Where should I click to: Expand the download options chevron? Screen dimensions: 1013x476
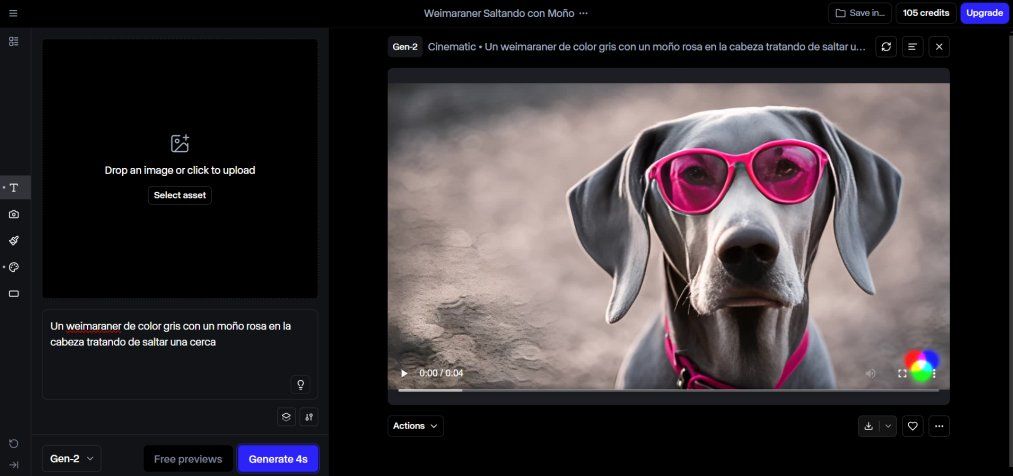click(888, 426)
